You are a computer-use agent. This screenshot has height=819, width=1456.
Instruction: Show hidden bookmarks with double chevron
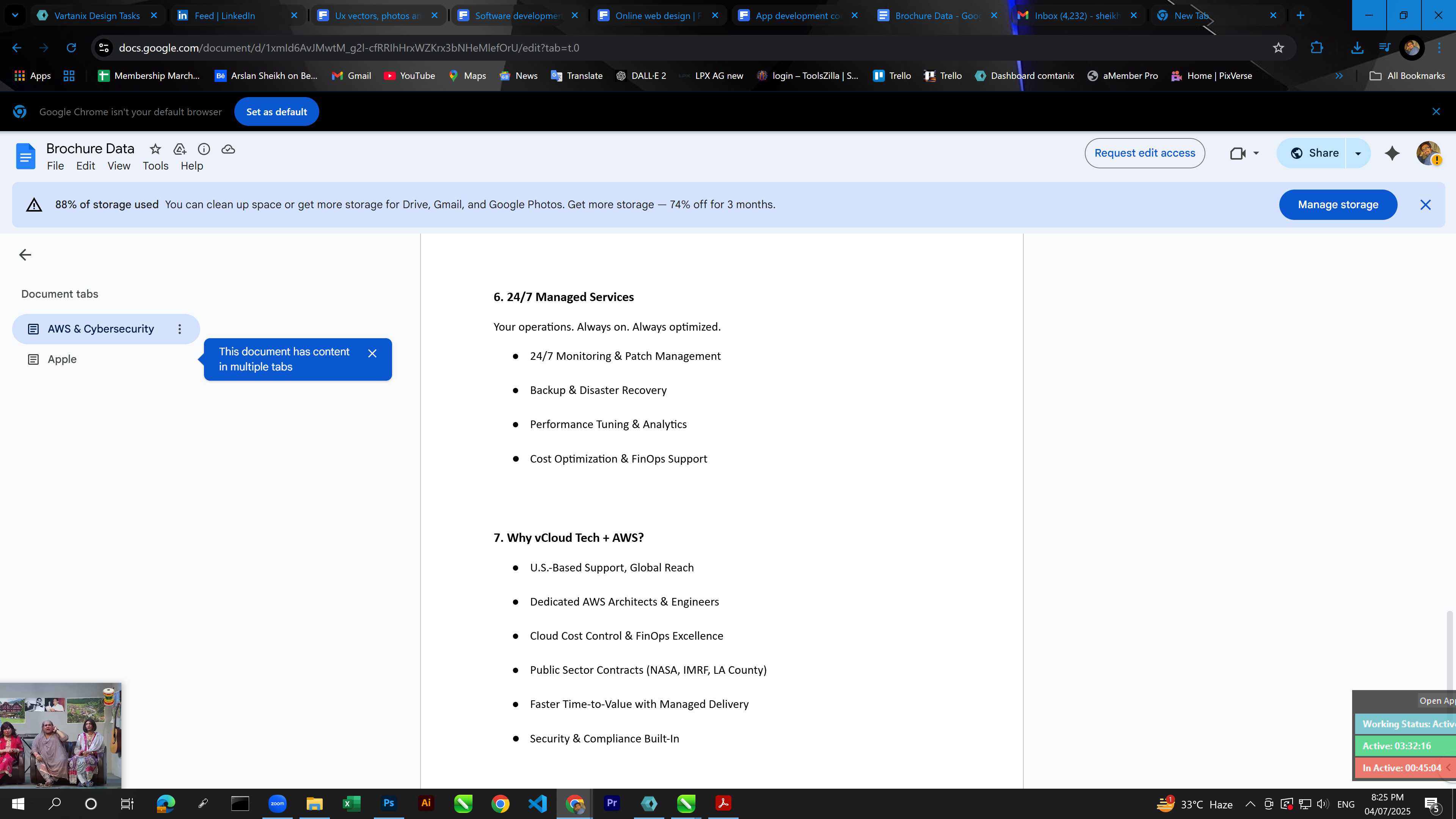[x=1338, y=76]
